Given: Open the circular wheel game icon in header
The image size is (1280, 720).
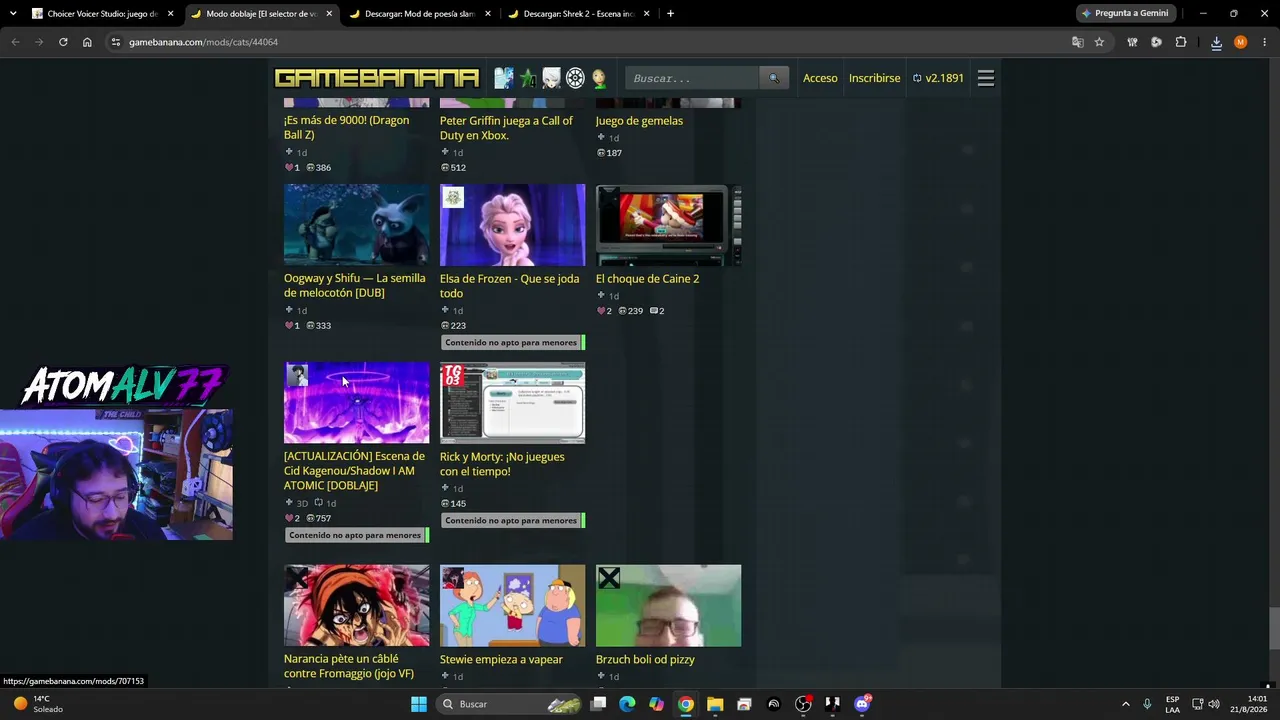Looking at the screenshot, I should pos(575,78).
